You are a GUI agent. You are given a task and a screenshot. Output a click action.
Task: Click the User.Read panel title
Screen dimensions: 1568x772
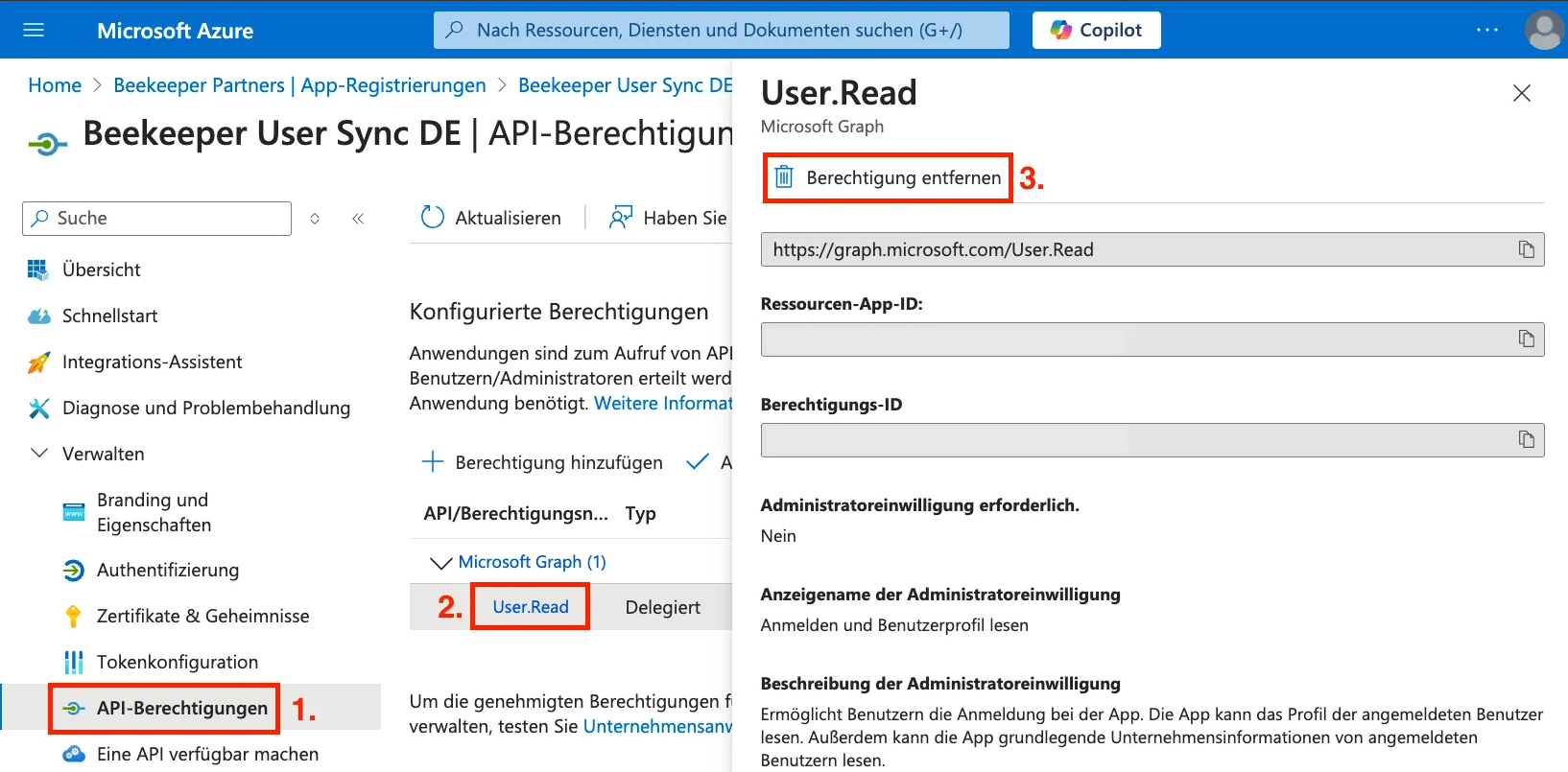[839, 93]
